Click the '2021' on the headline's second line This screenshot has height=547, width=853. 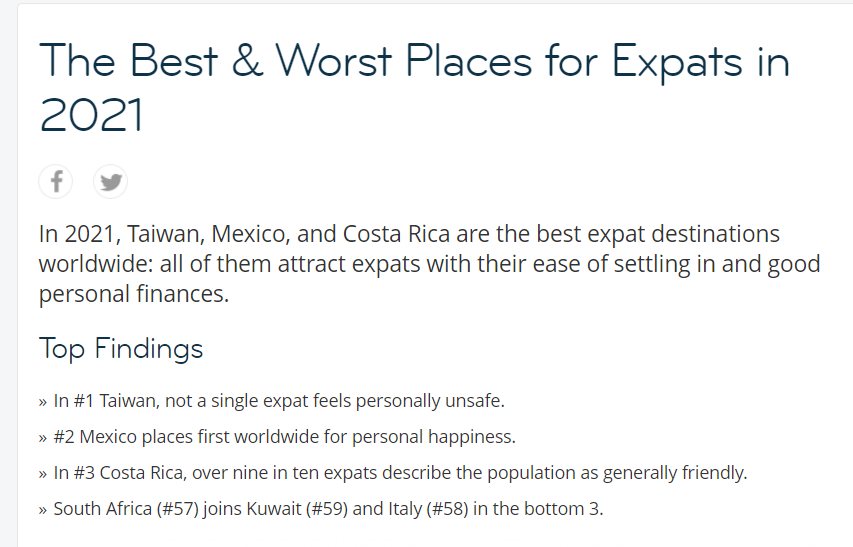[x=91, y=115]
